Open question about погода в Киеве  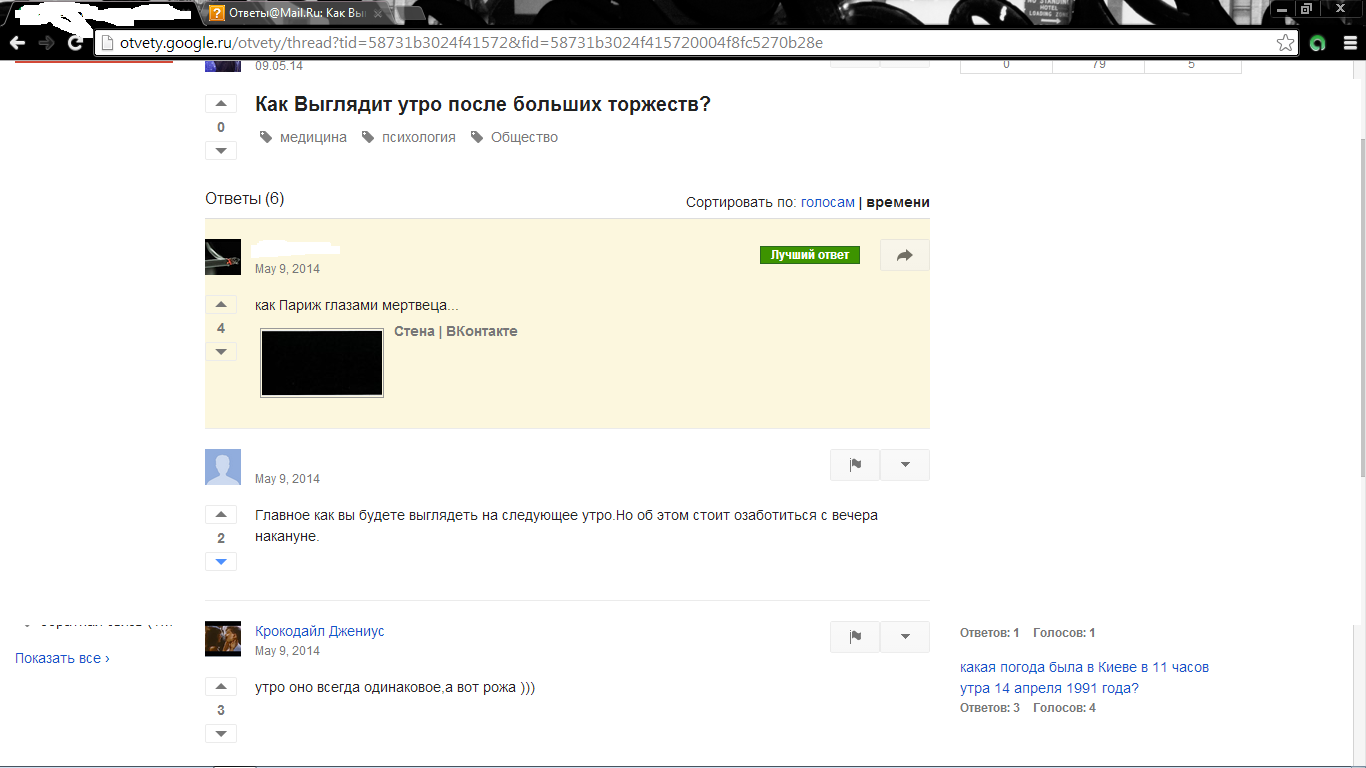coord(1084,677)
